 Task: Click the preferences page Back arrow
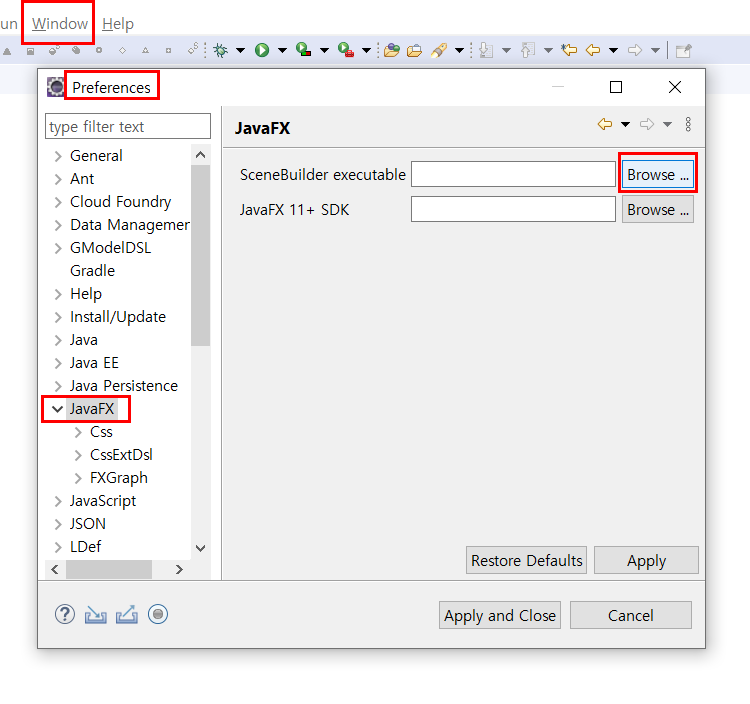point(605,124)
